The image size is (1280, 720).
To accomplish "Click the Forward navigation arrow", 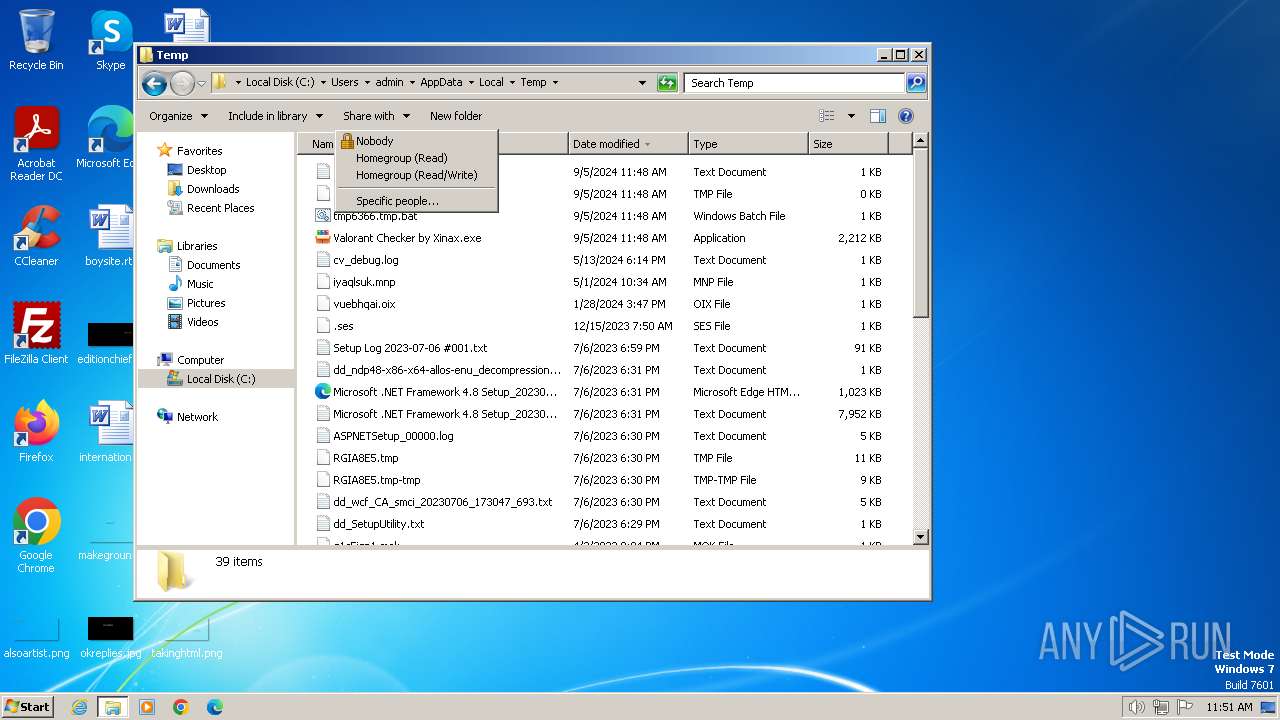I will point(182,83).
